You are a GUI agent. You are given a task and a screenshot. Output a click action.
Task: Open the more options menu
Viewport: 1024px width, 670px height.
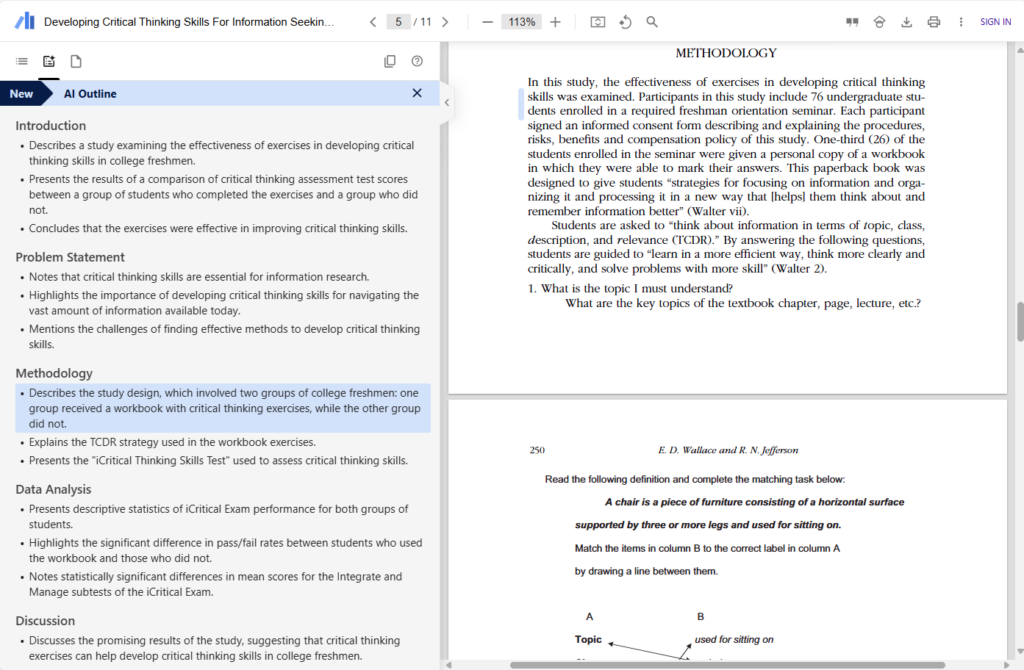pos(961,22)
